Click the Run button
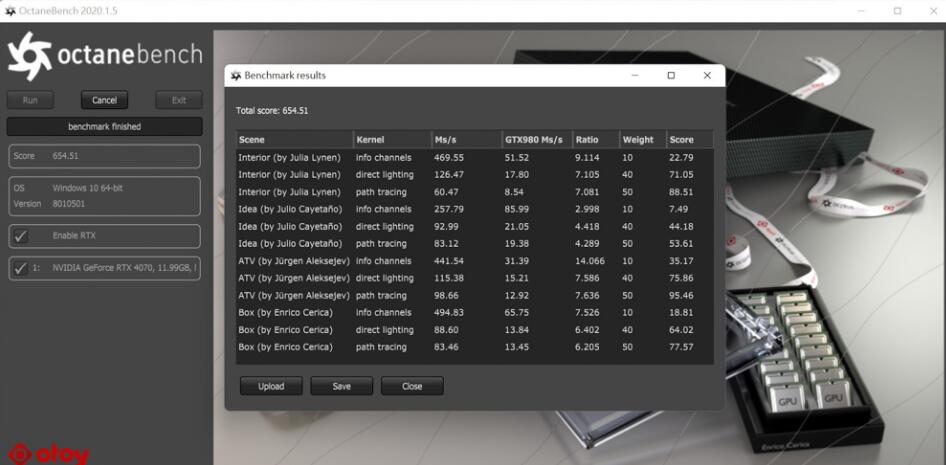946x465 pixels. 30,100
